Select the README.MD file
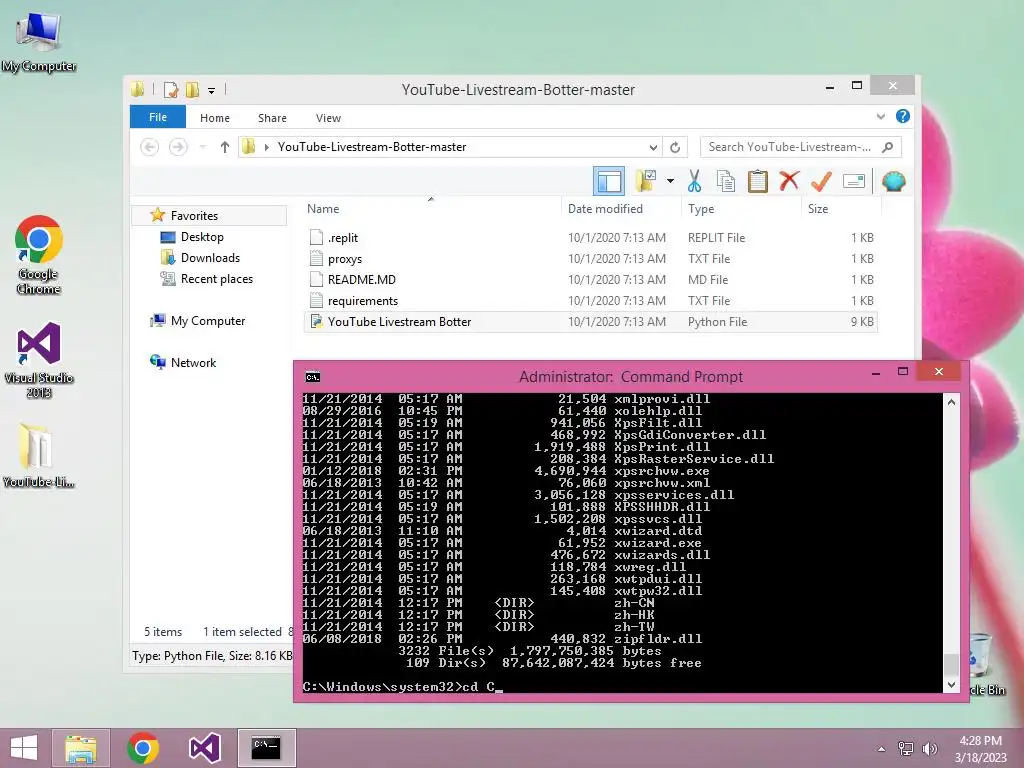Viewport: 1024px width, 768px height. pyautogui.click(x=590, y=280)
